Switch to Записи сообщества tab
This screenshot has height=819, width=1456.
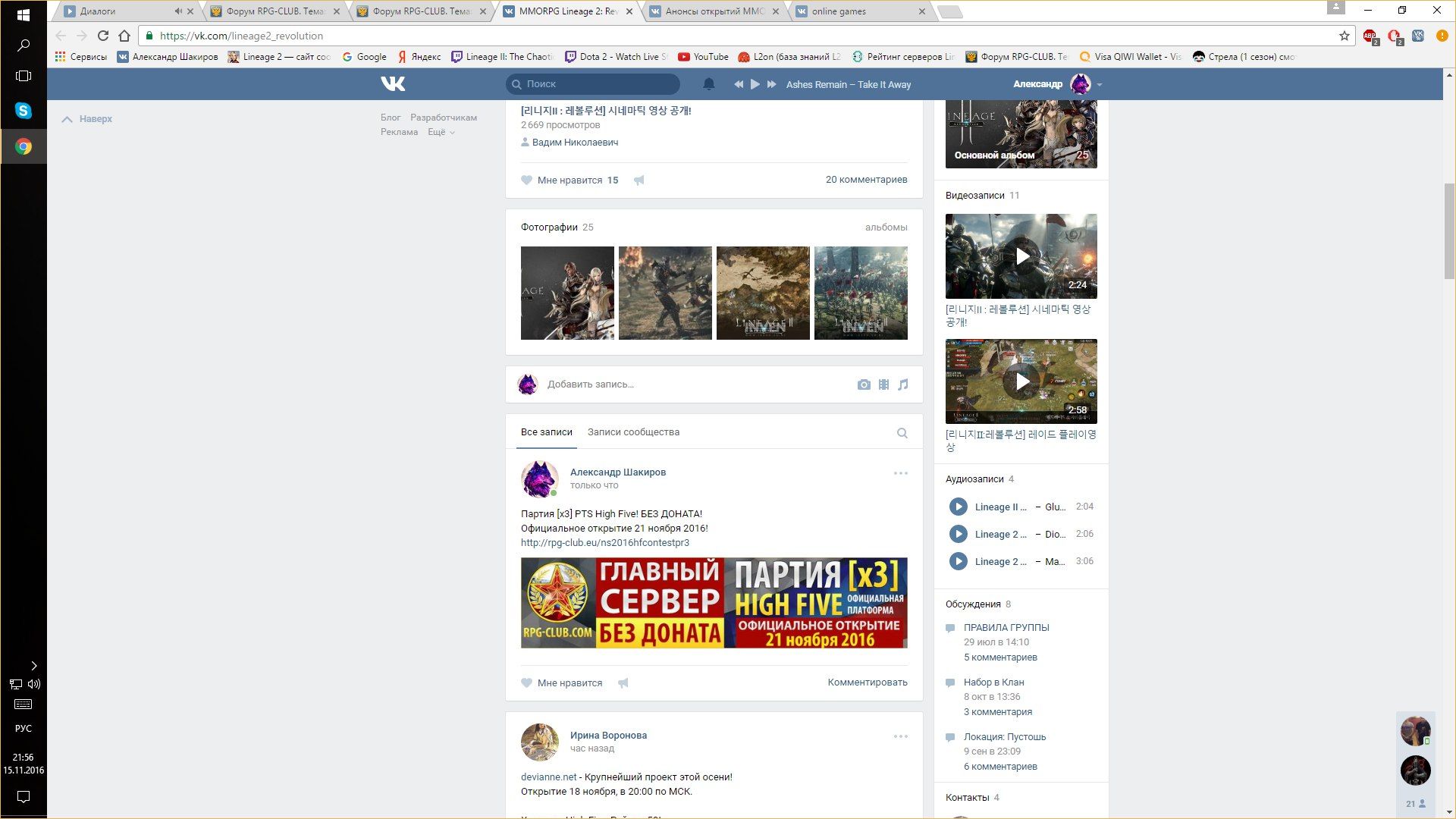(633, 432)
